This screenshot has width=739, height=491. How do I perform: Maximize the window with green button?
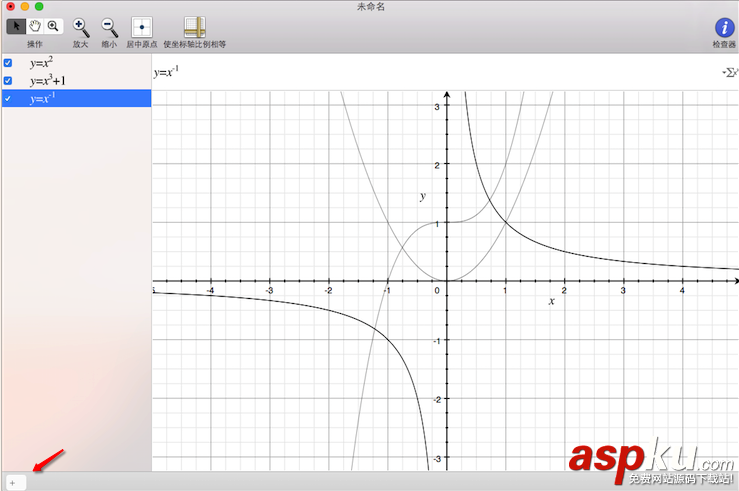click(39, 7)
